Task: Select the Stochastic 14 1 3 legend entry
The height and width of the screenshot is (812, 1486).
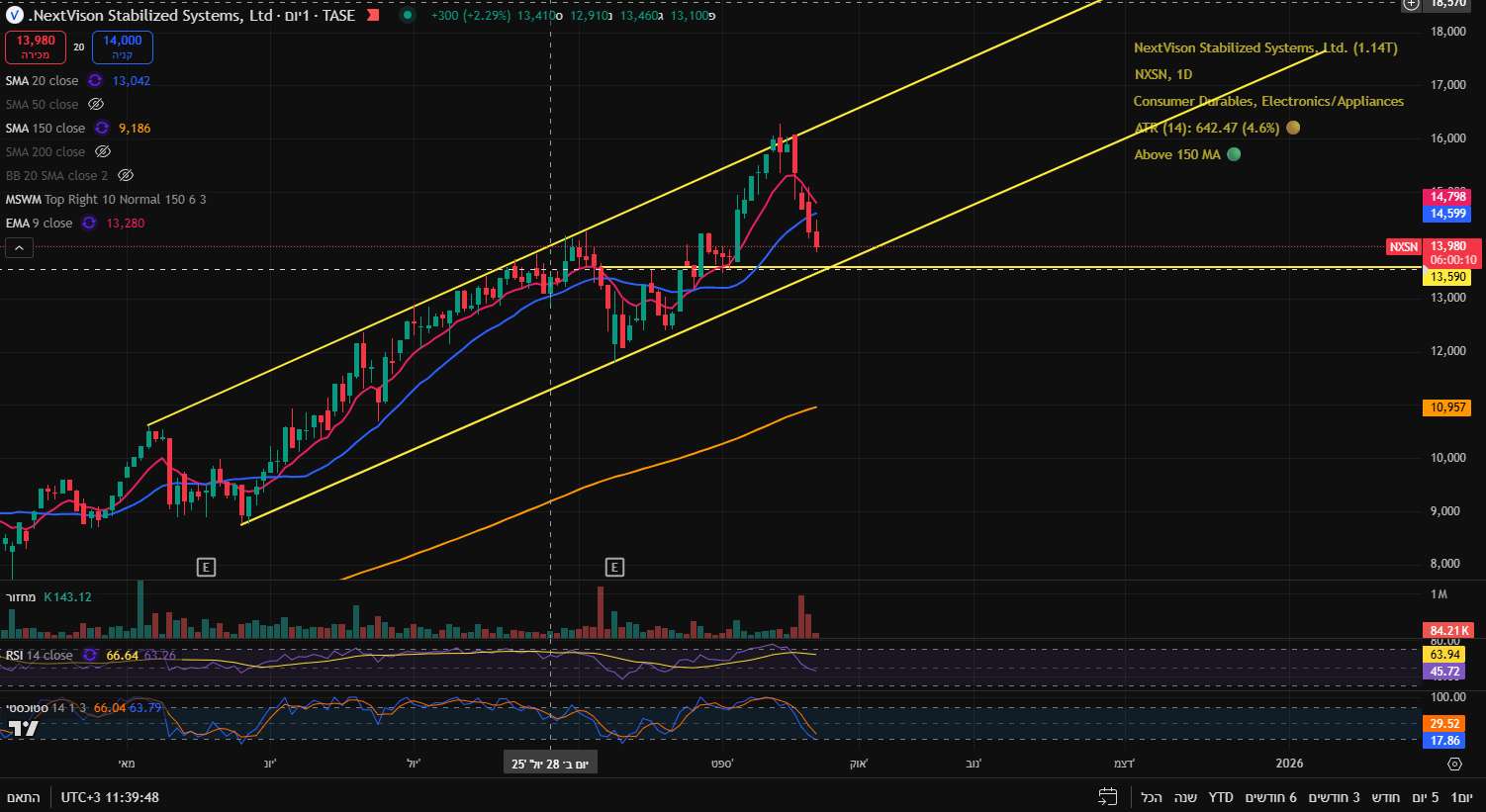Action: click(x=46, y=707)
